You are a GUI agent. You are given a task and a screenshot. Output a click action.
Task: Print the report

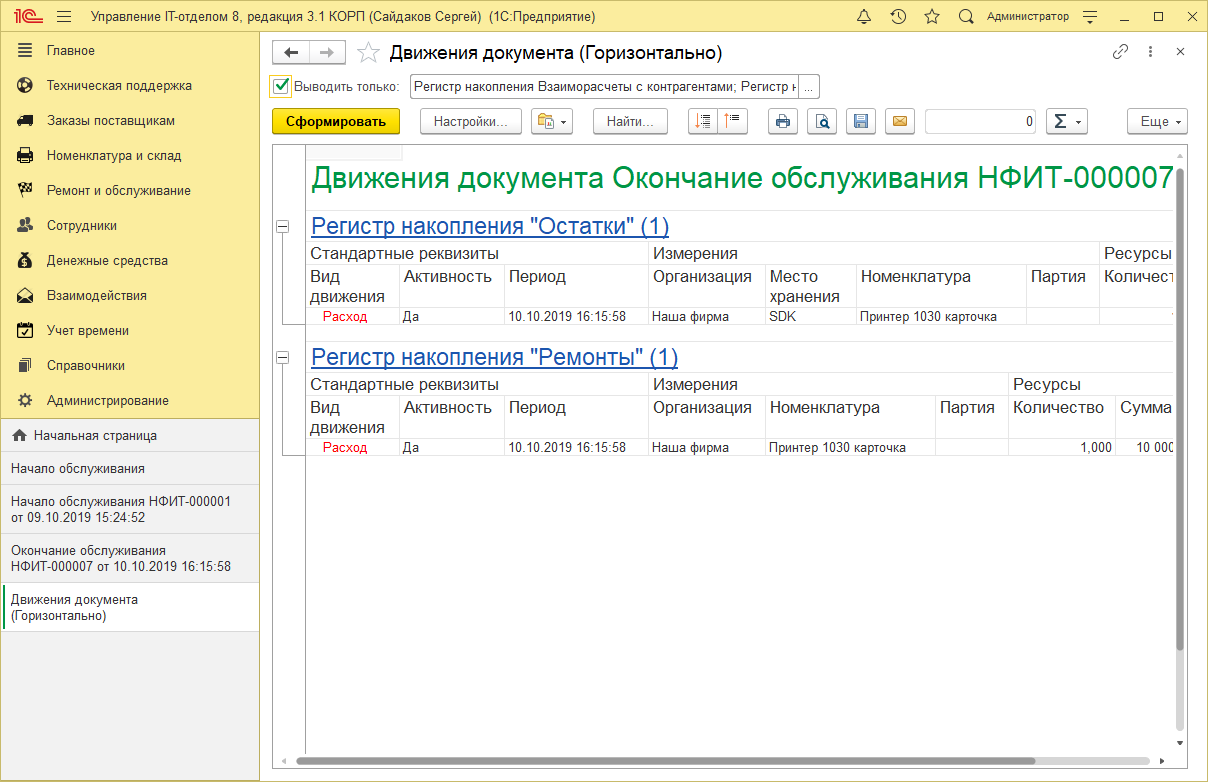(x=783, y=121)
